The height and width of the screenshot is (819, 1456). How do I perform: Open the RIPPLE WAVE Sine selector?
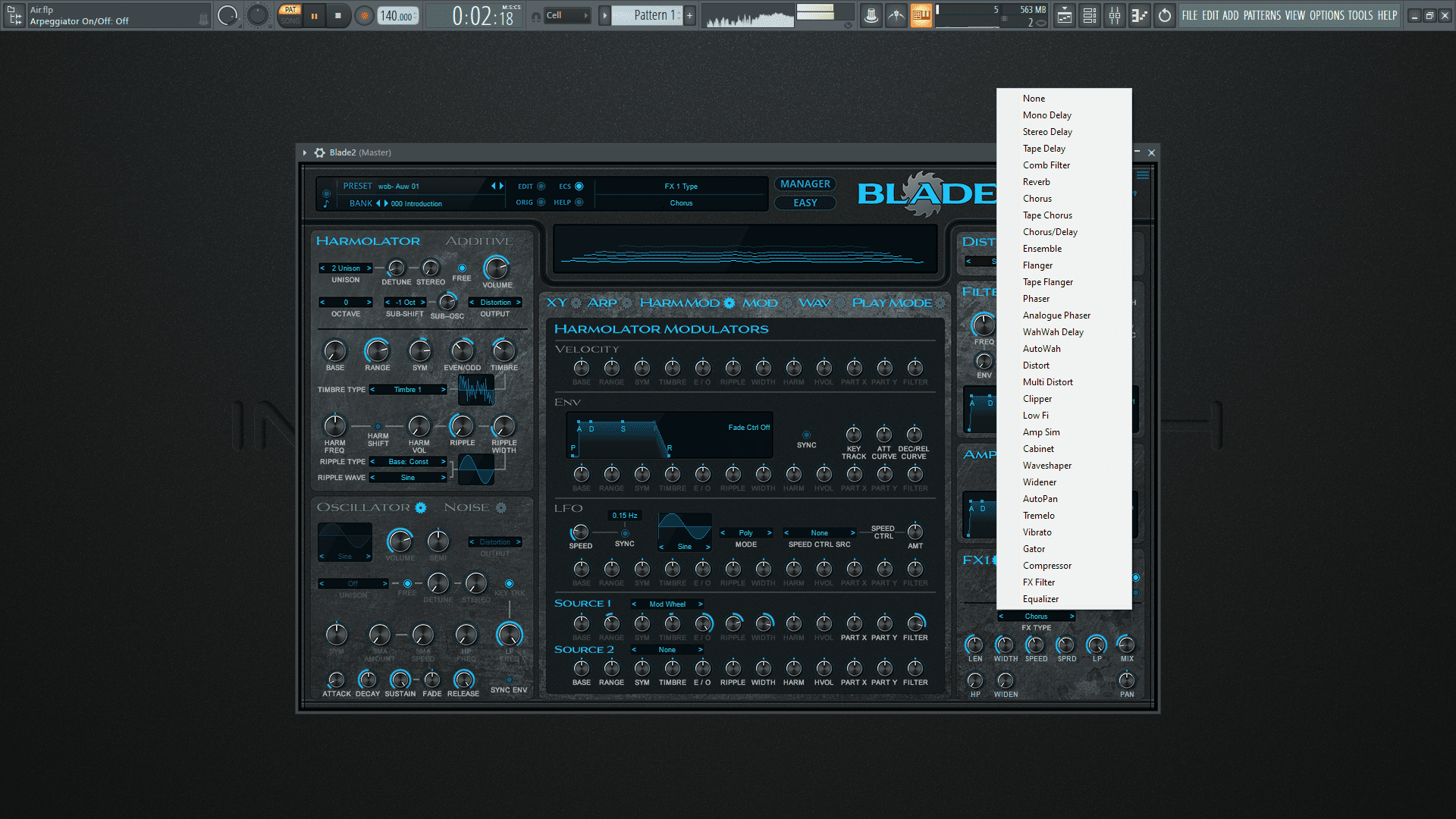click(x=408, y=478)
